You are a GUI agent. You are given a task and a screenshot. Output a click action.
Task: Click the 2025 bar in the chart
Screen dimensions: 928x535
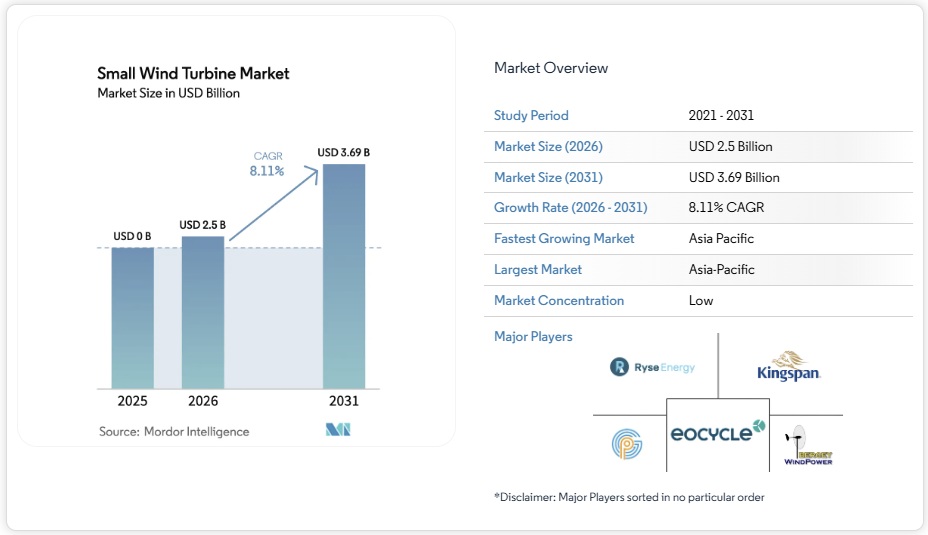132,318
